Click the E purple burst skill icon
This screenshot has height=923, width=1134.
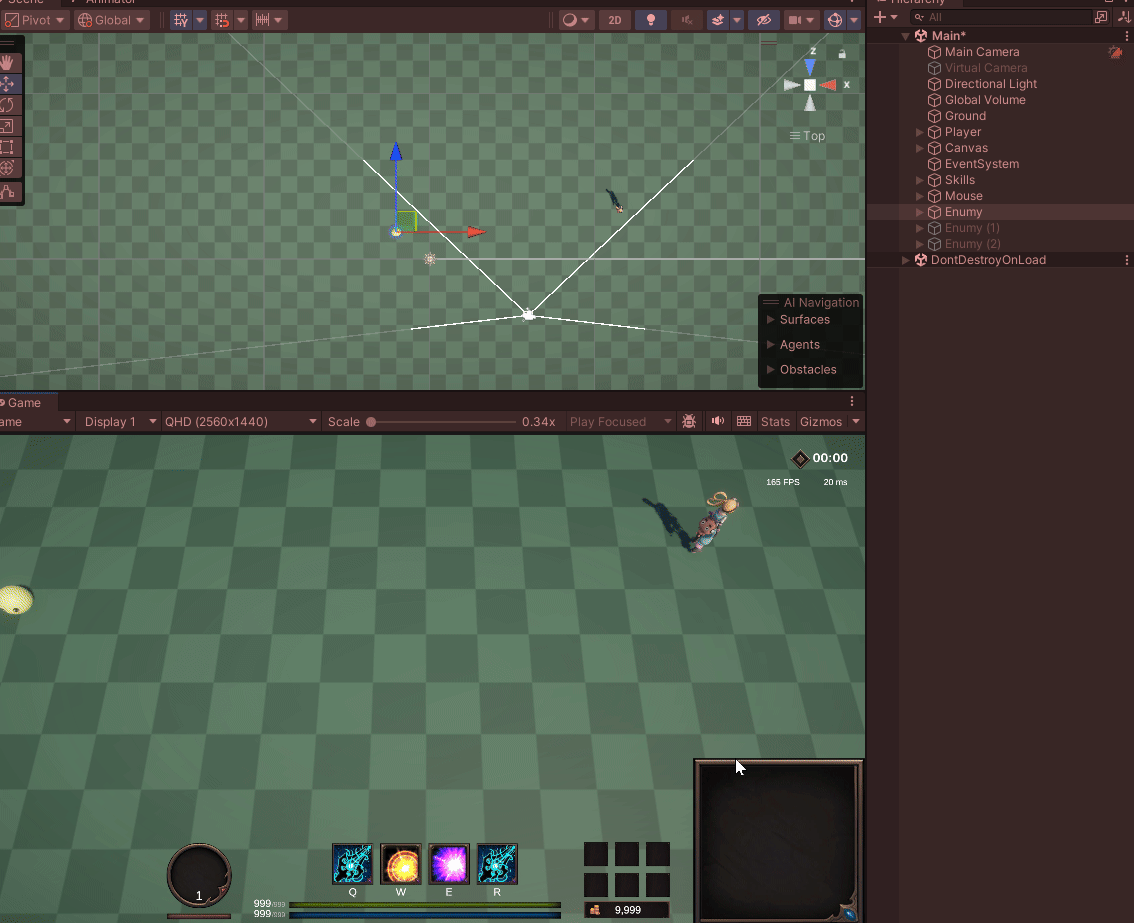(x=449, y=864)
